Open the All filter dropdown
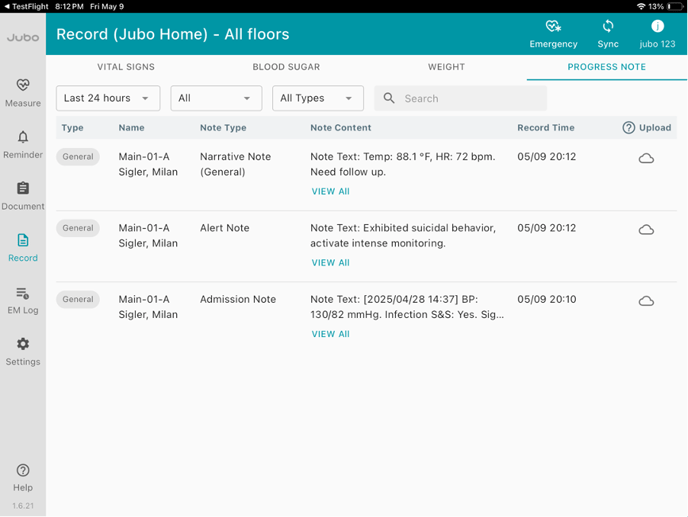The image size is (688, 517). pos(216,98)
